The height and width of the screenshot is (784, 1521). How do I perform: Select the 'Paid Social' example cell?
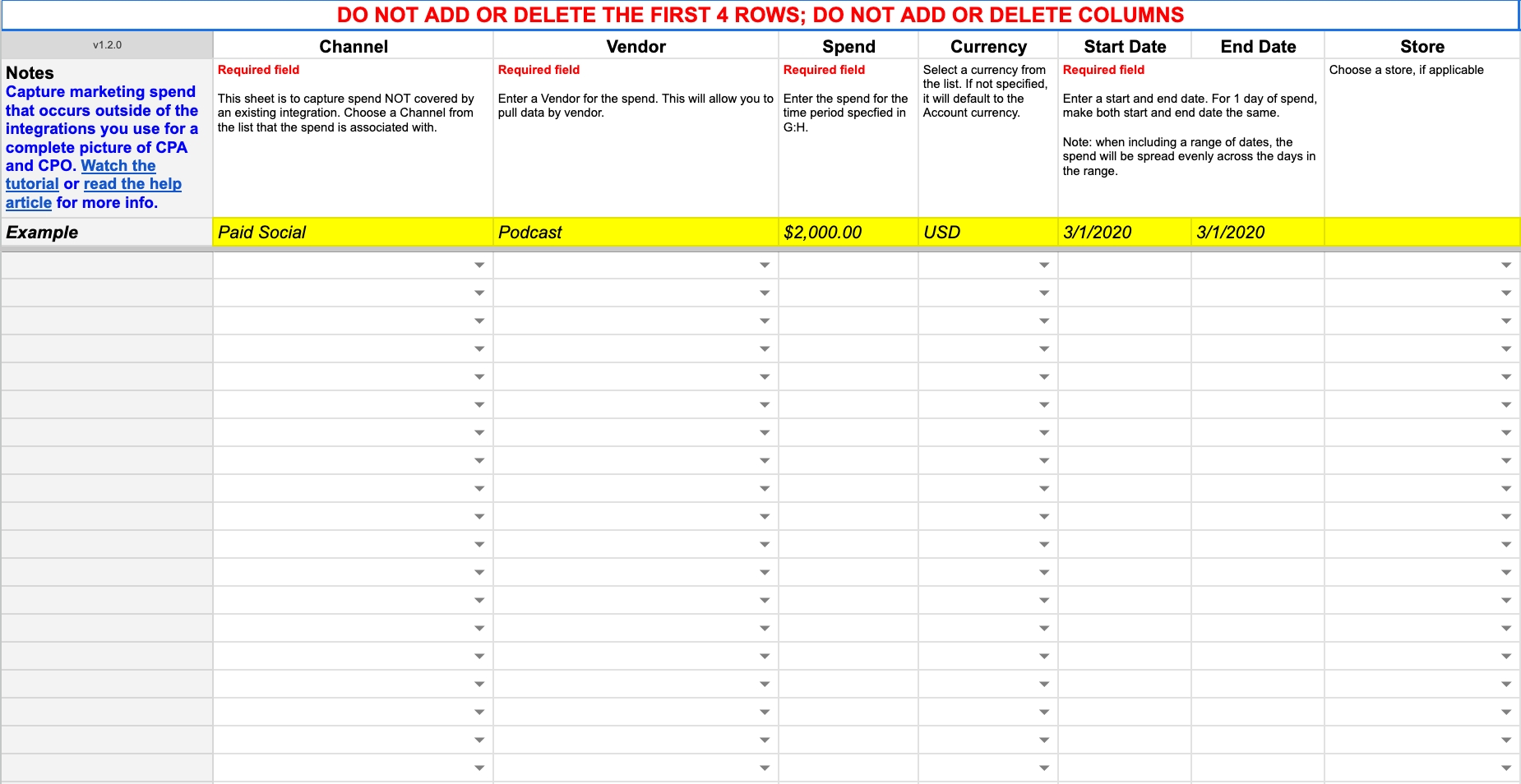[x=353, y=233]
